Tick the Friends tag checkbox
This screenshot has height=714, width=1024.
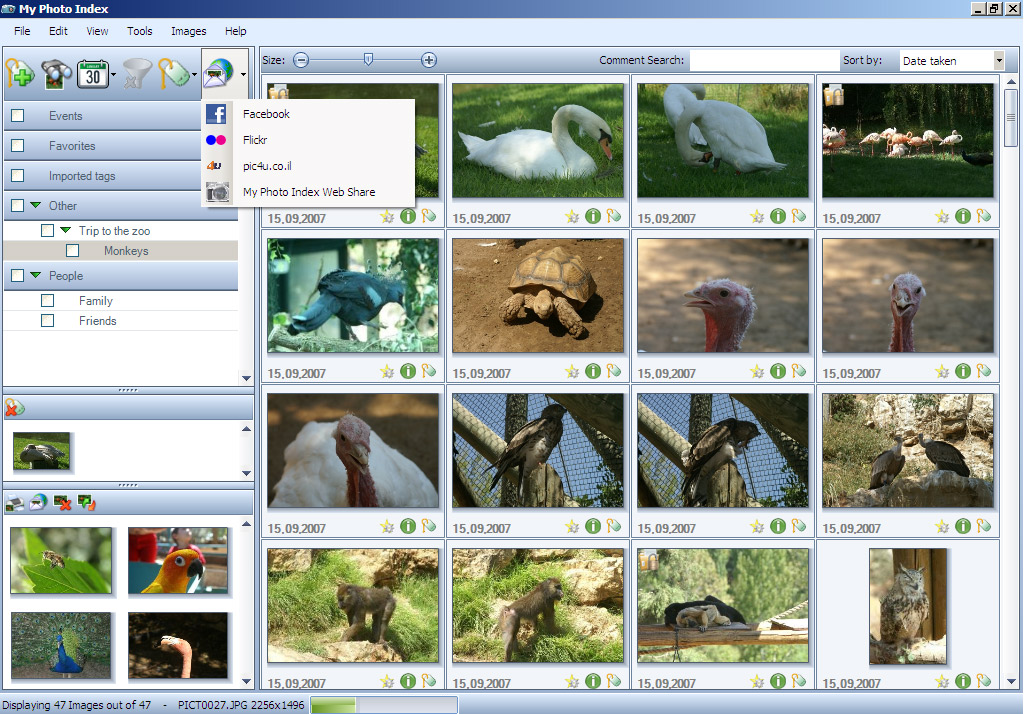pos(48,321)
